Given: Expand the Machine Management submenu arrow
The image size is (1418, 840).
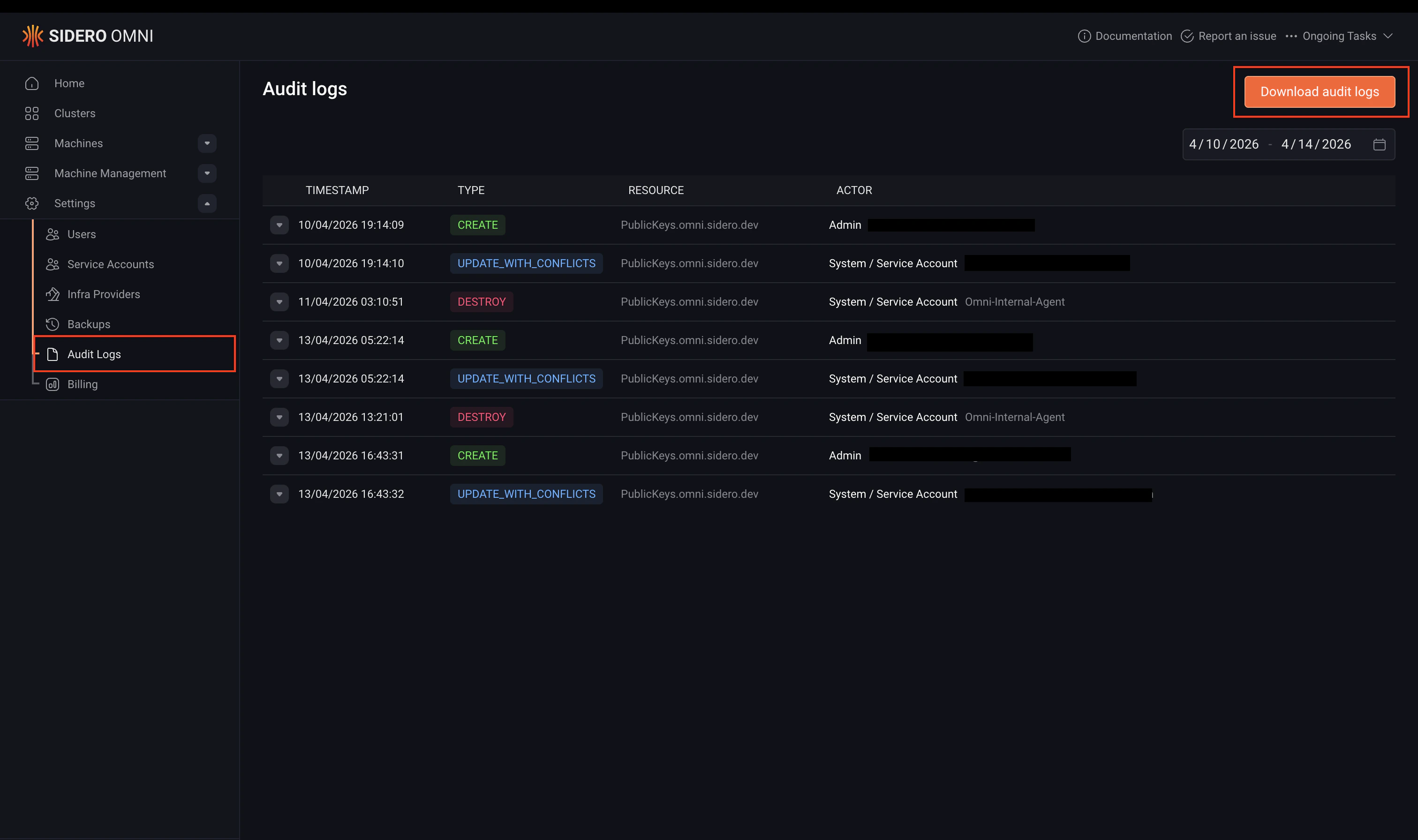Looking at the screenshot, I should click(x=207, y=173).
